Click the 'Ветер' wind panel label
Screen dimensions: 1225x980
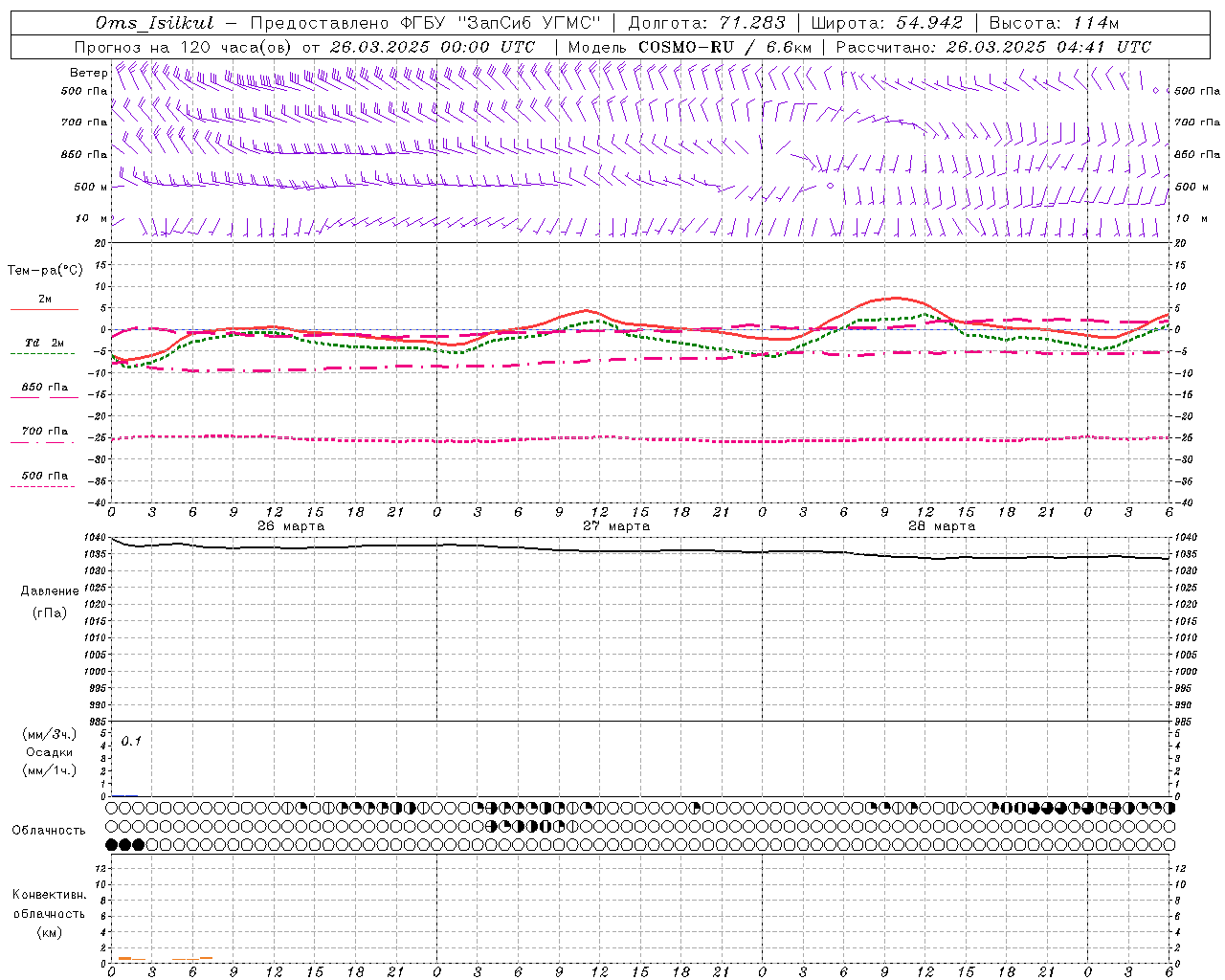(x=88, y=73)
